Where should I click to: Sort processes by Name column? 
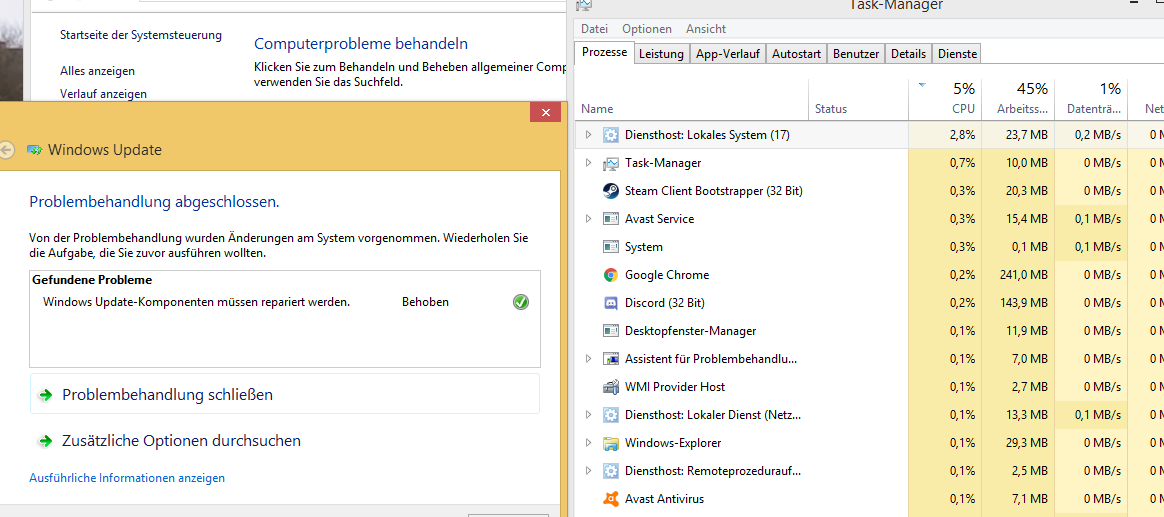(x=691, y=100)
